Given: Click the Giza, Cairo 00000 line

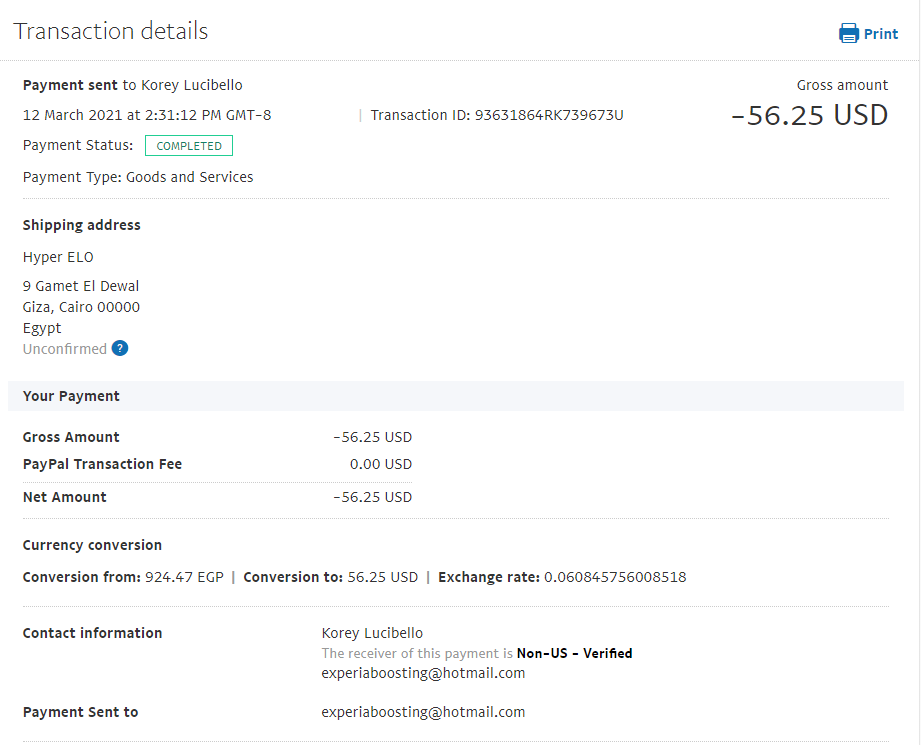Looking at the screenshot, I should (82, 307).
